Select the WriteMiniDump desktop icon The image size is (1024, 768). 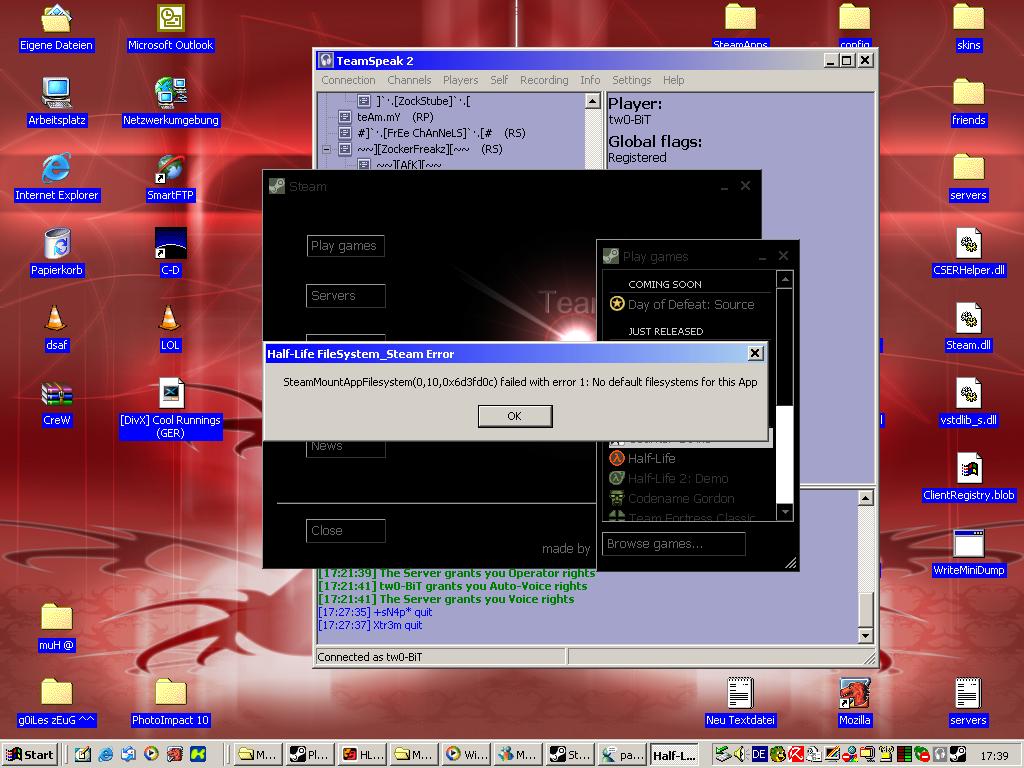click(968, 554)
